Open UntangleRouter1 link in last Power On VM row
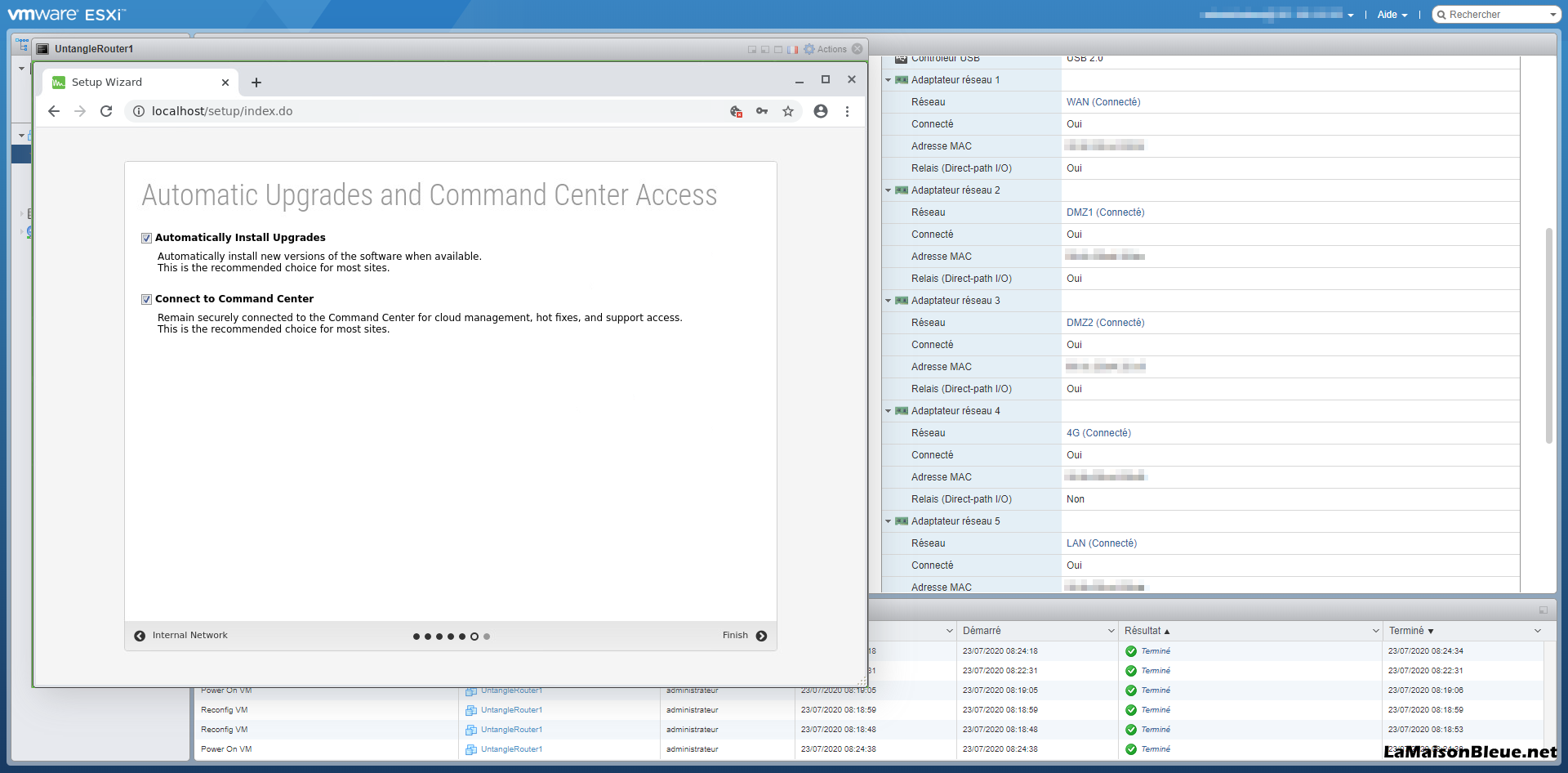Viewport: 1568px width, 773px height. pos(511,749)
